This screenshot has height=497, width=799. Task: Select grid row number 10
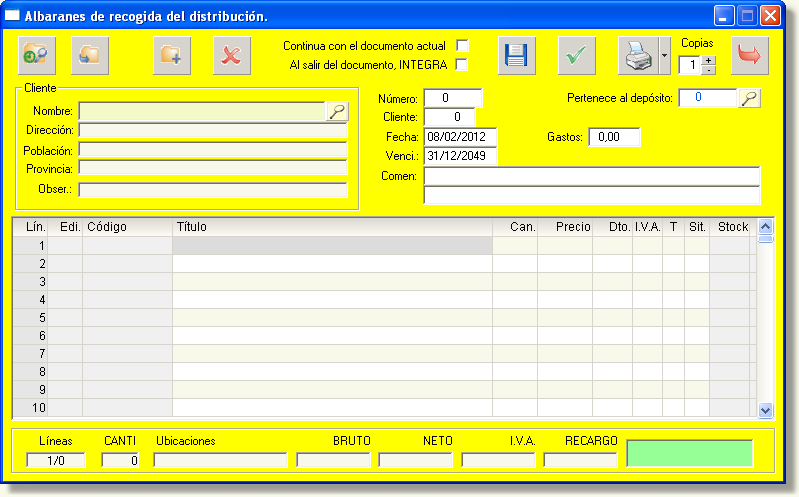coord(31,408)
